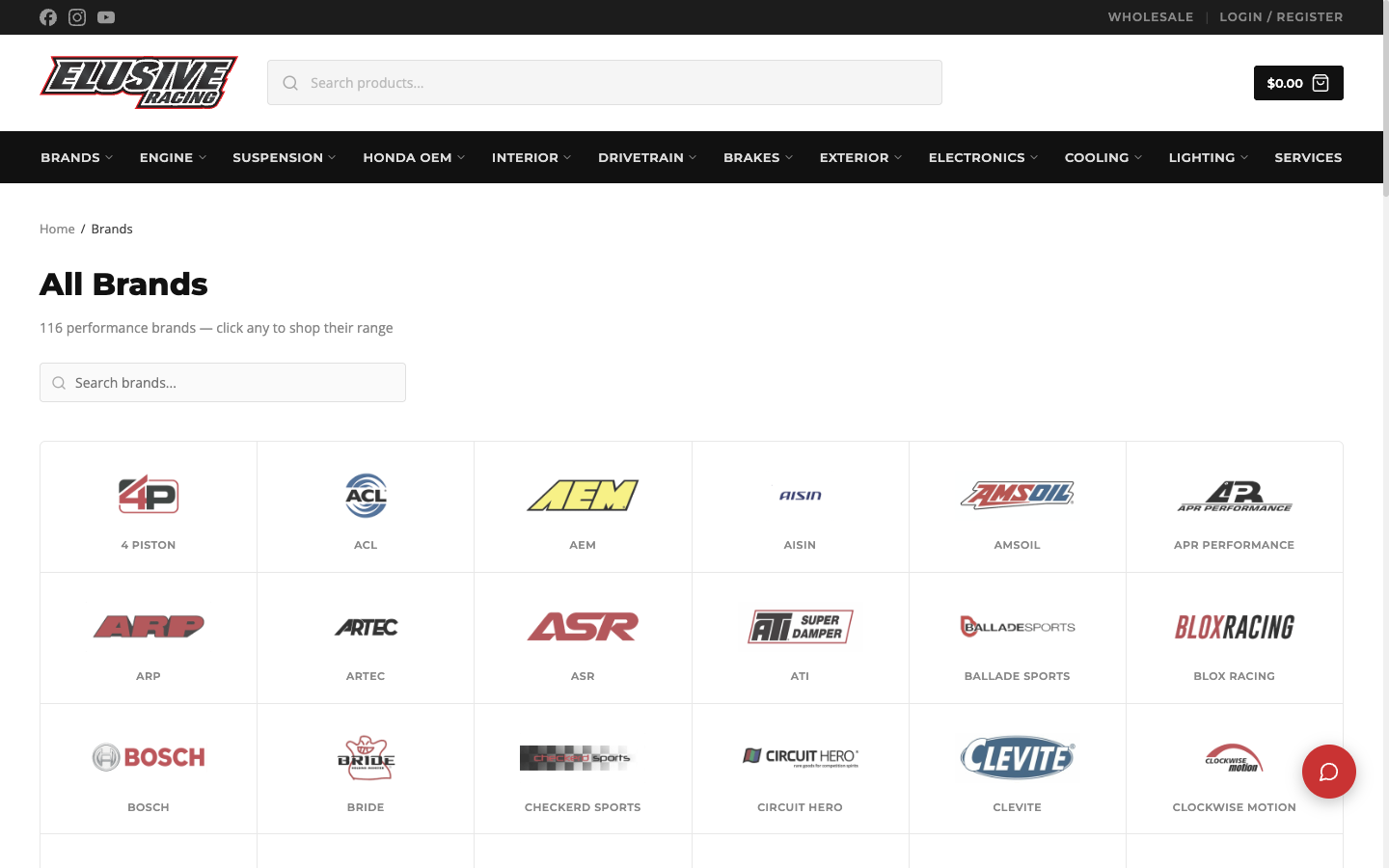The image size is (1389, 868).
Task: Open the YouTube social icon
Action: [x=106, y=17]
